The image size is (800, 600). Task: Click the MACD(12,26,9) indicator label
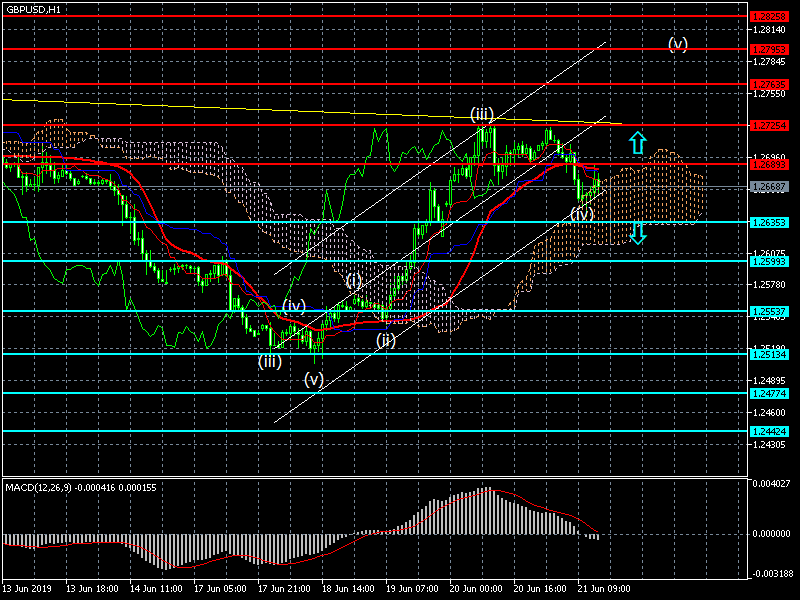[x=39, y=488]
